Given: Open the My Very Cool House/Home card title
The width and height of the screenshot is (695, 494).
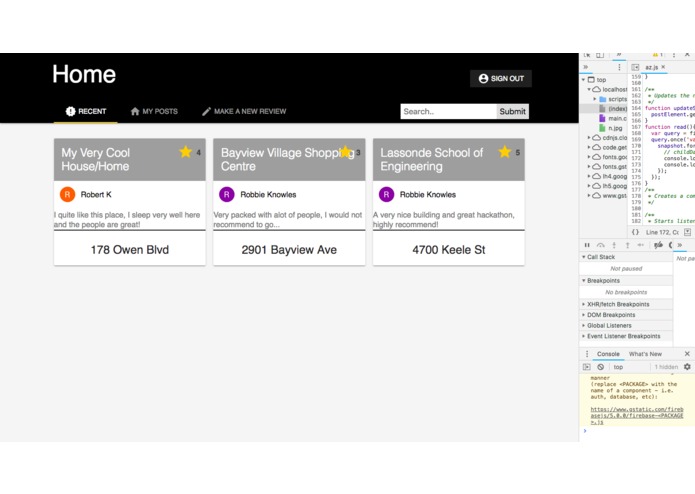Looking at the screenshot, I should pos(95,159).
